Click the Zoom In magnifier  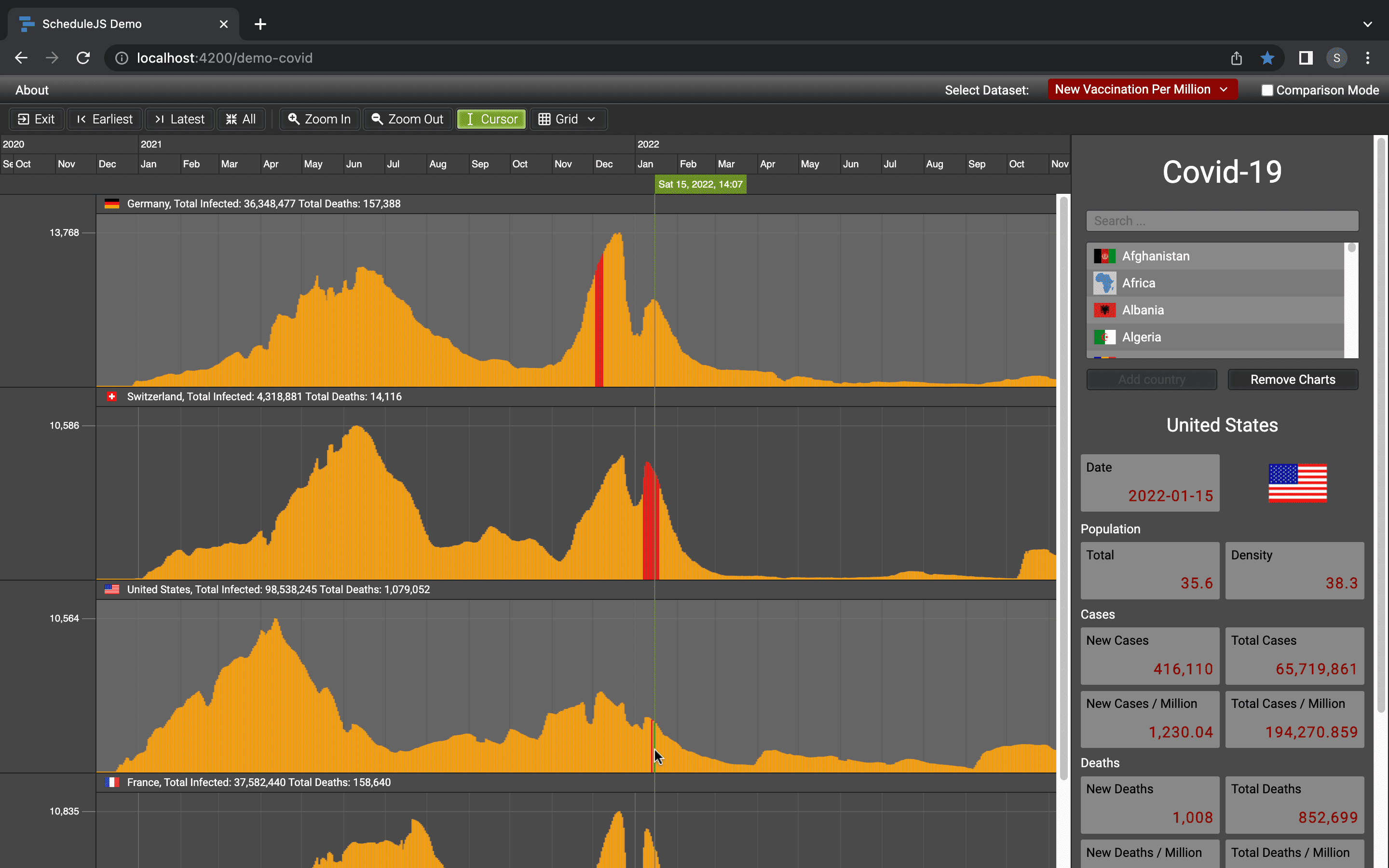point(294,119)
